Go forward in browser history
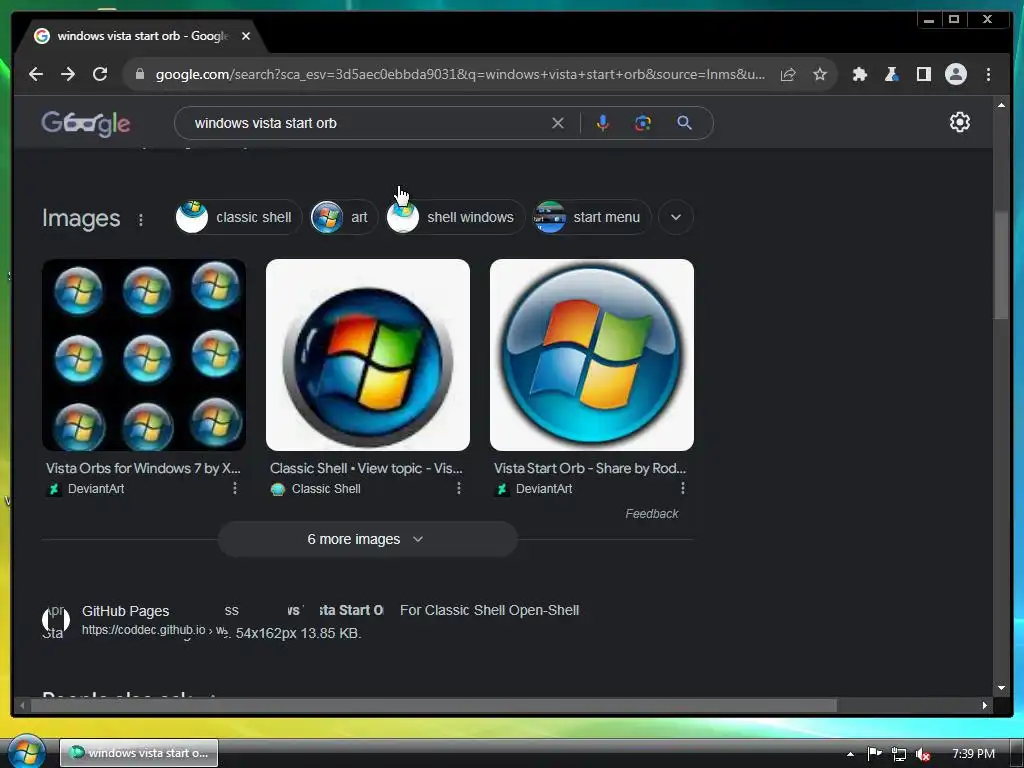Image resolution: width=1024 pixels, height=768 pixels. (x=68, y=74)
